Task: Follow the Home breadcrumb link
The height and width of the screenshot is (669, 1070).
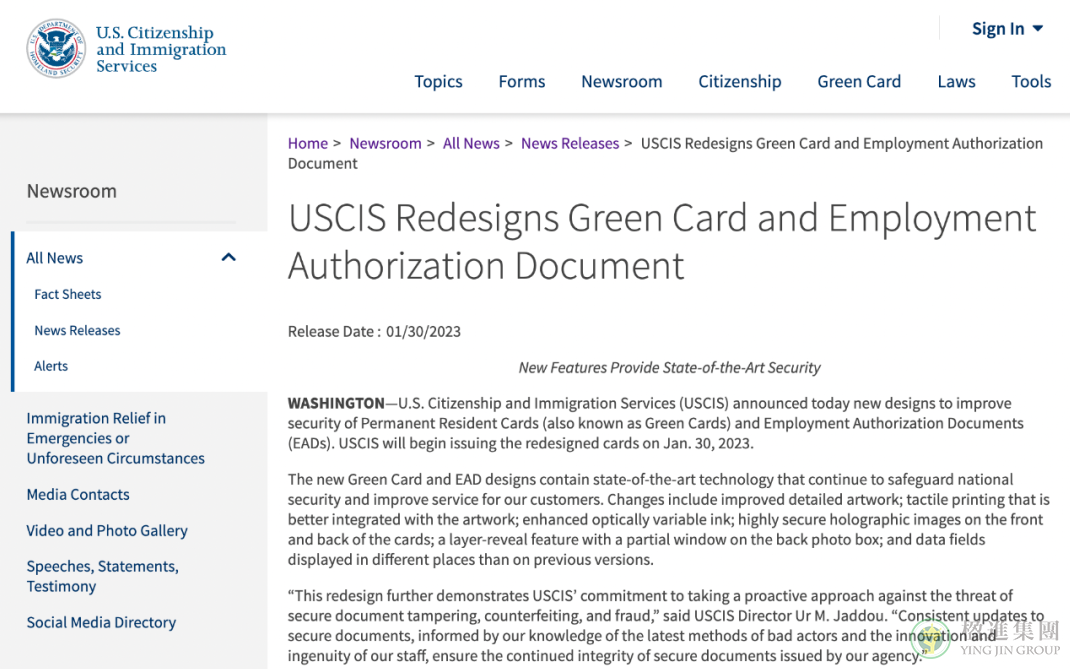Action: pyautogui.click(x=308, y=143)
